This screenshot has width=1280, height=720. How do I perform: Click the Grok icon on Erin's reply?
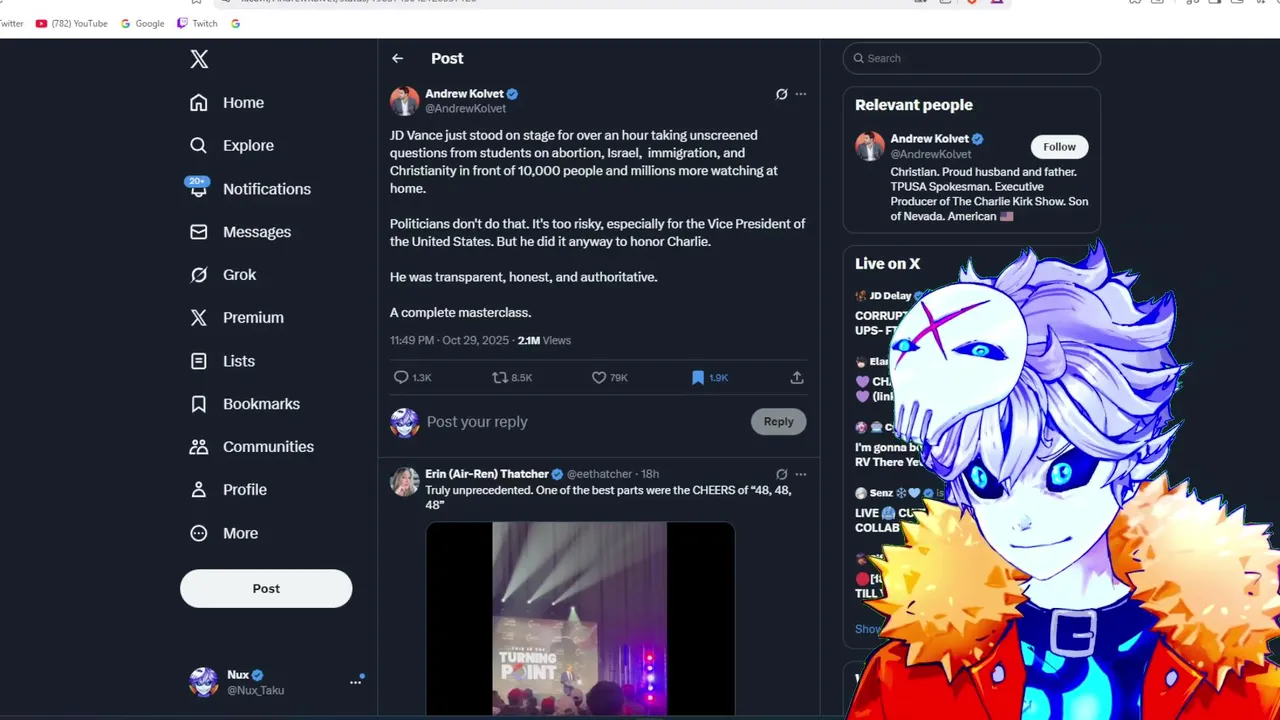(782, 474)
